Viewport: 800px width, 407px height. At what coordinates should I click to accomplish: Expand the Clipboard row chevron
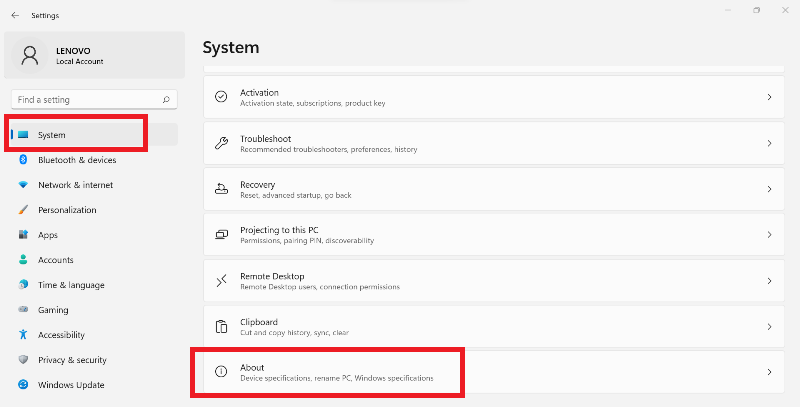click(769, 327)
